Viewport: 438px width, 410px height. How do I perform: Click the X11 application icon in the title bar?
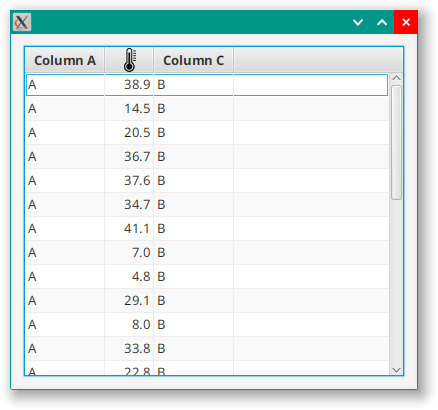(22, 22)
